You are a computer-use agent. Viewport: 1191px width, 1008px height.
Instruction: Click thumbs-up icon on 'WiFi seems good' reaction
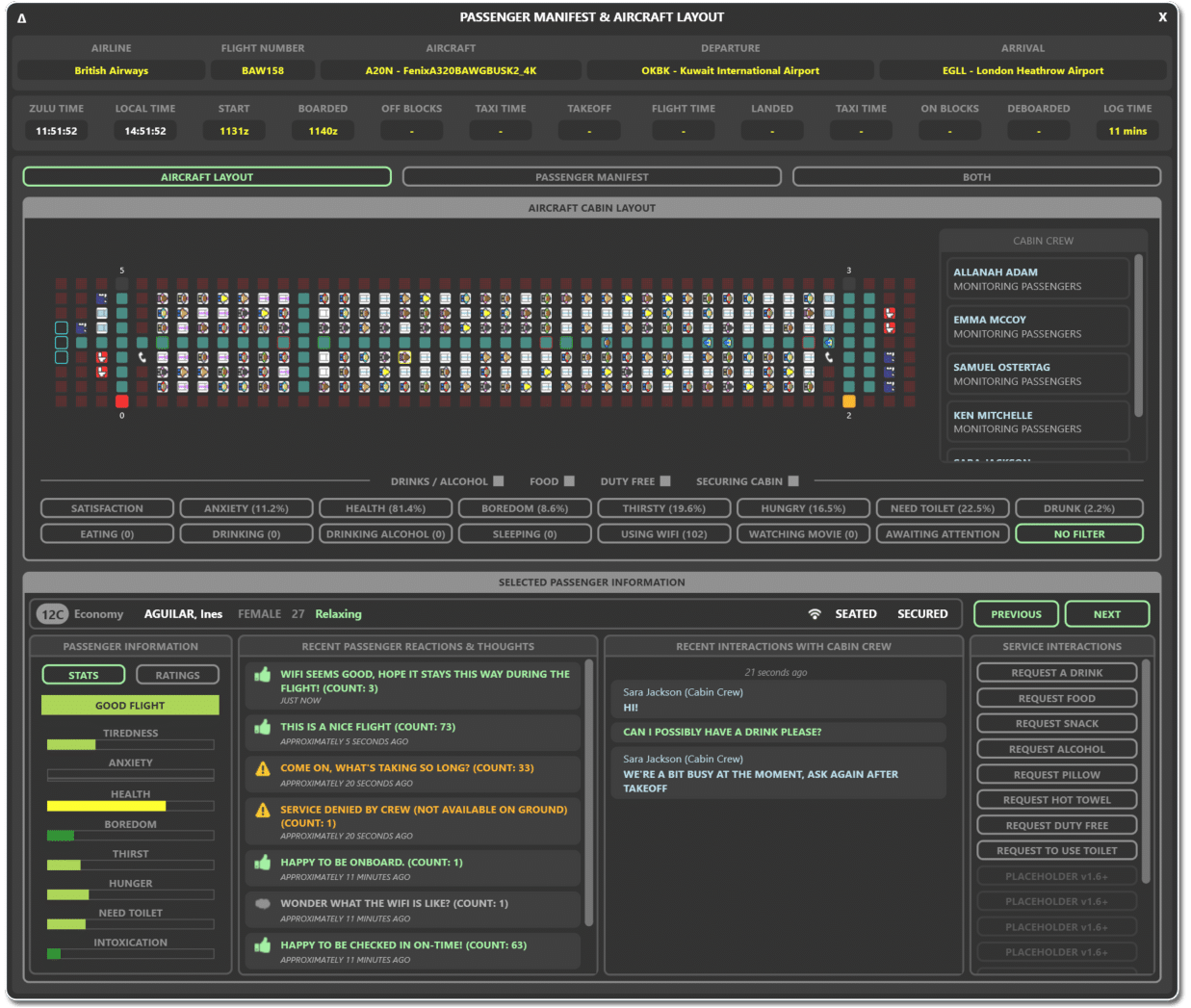coord(262,676)
